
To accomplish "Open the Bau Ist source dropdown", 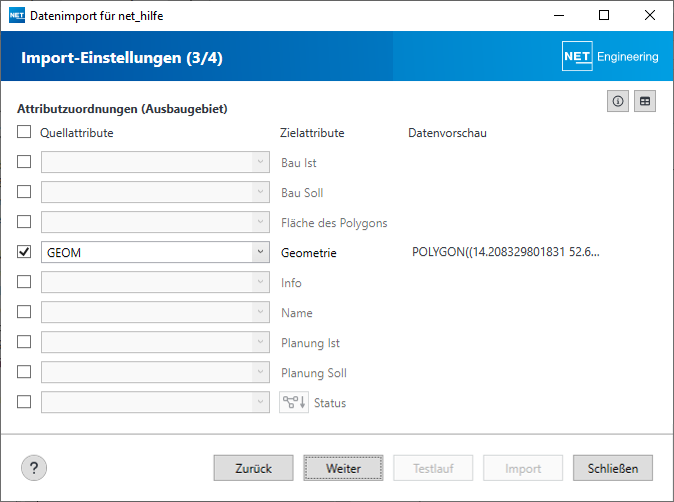I will point(156,162).
